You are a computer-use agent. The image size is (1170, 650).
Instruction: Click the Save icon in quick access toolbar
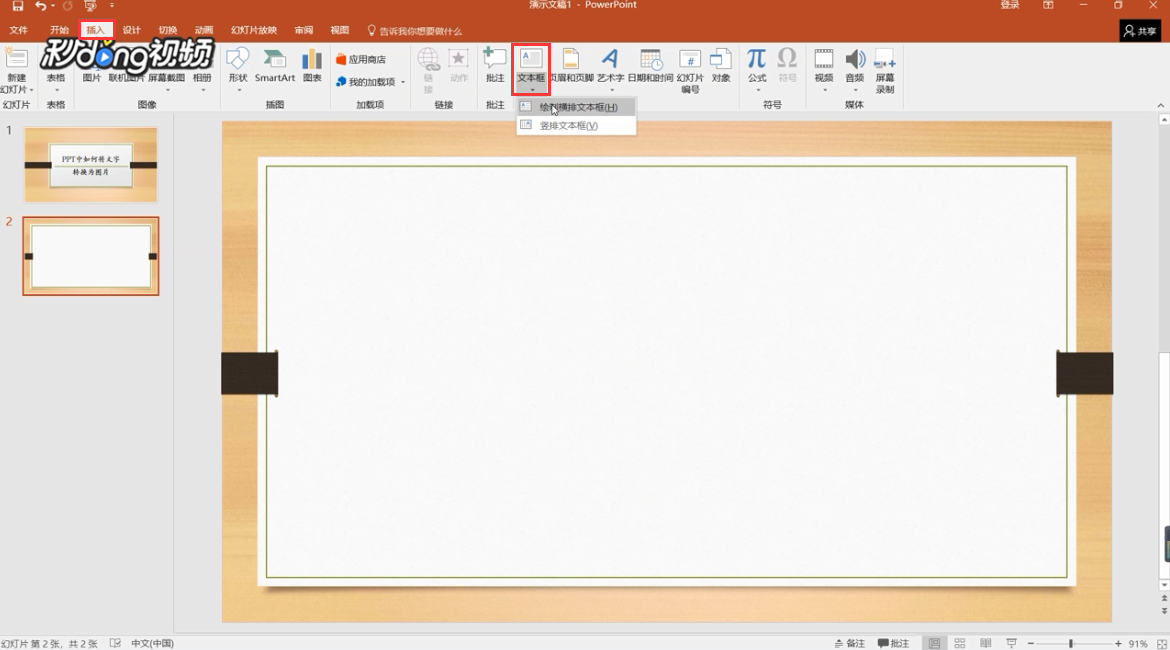[x=18, y=5]
